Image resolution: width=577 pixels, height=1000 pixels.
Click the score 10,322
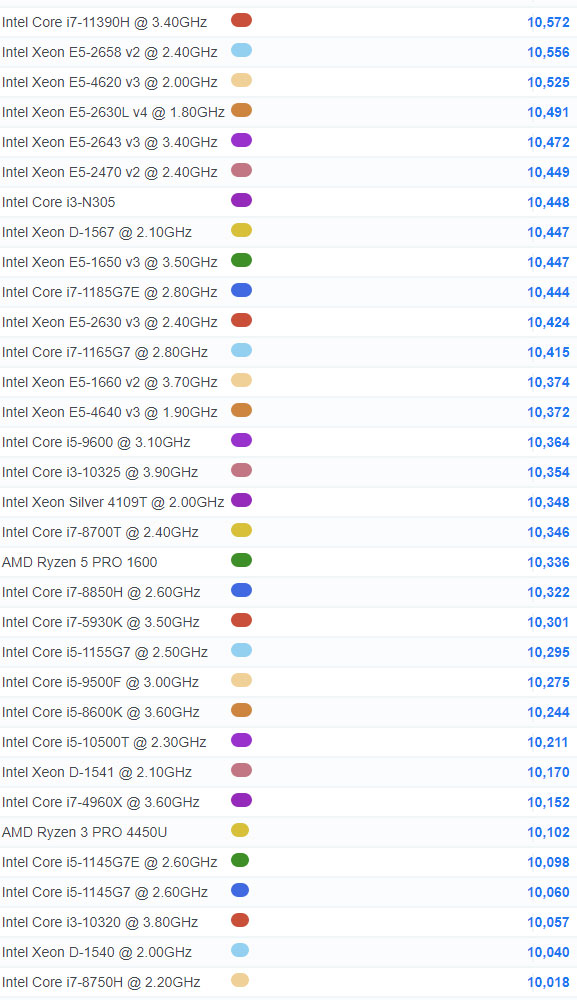(548, 592)
